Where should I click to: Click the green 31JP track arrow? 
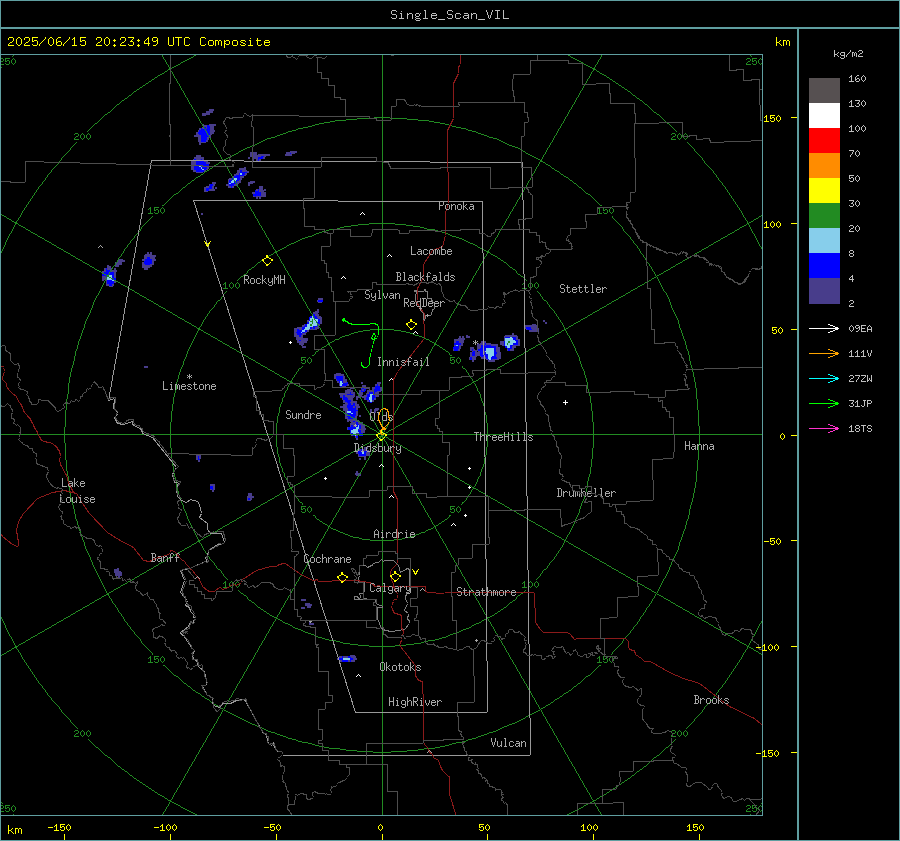pyautogui.click(x=824, y=404)
